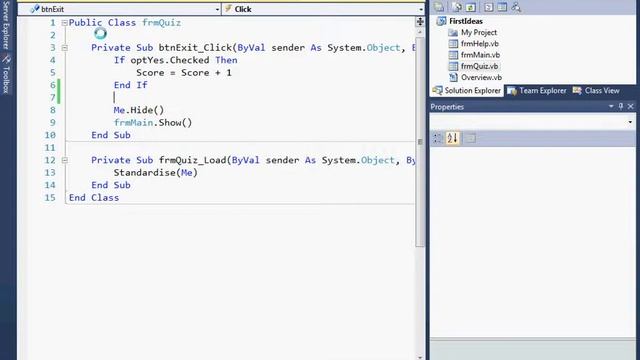
Task: Select frmQuiz.vb file
Action: 480,66
